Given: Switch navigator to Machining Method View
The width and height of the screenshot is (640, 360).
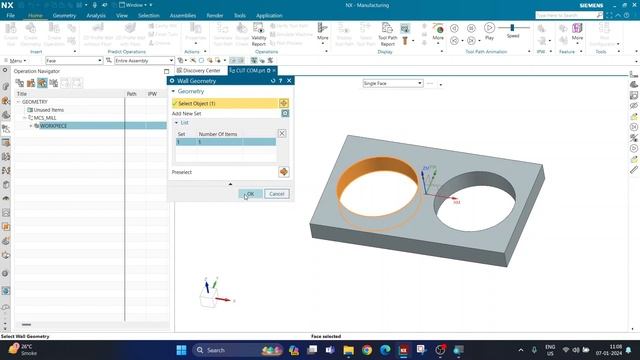Looking at the screenshot, I should pyautogui.click(x=54, y=83).
